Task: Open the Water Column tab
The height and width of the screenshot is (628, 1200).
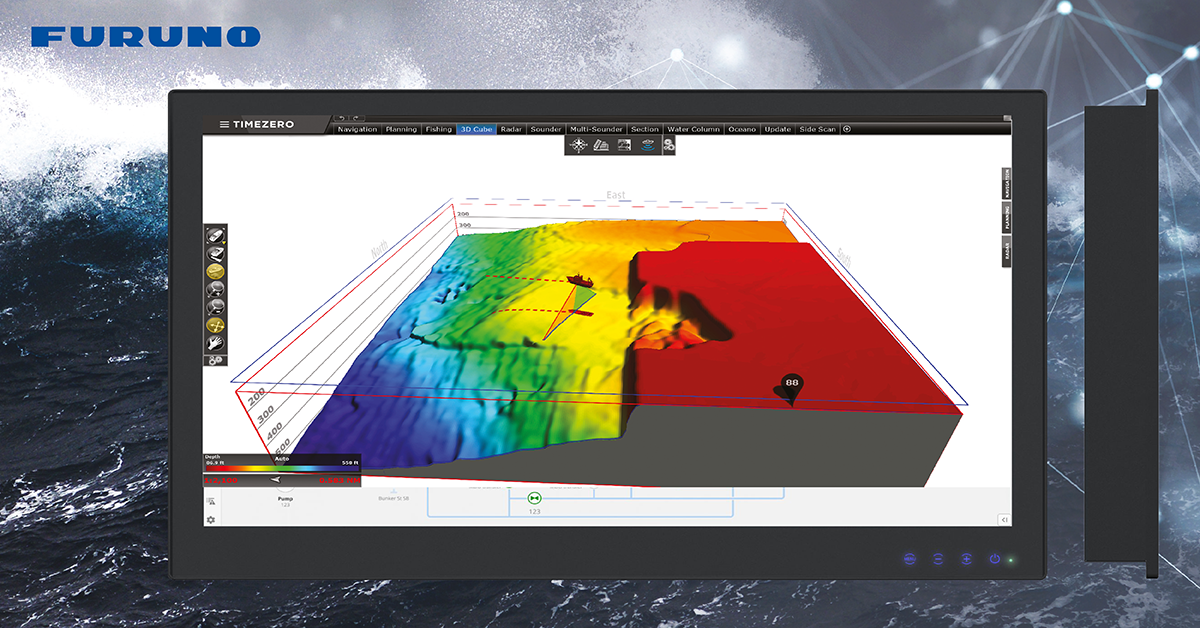Action: pyautogui.click(x=693, y=129)
